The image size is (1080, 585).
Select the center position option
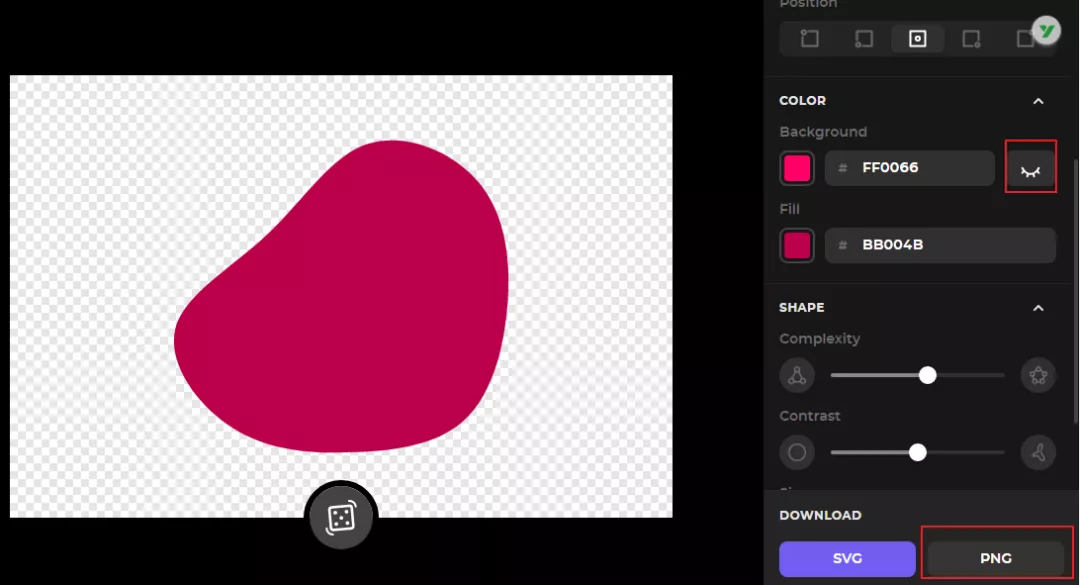917,39
